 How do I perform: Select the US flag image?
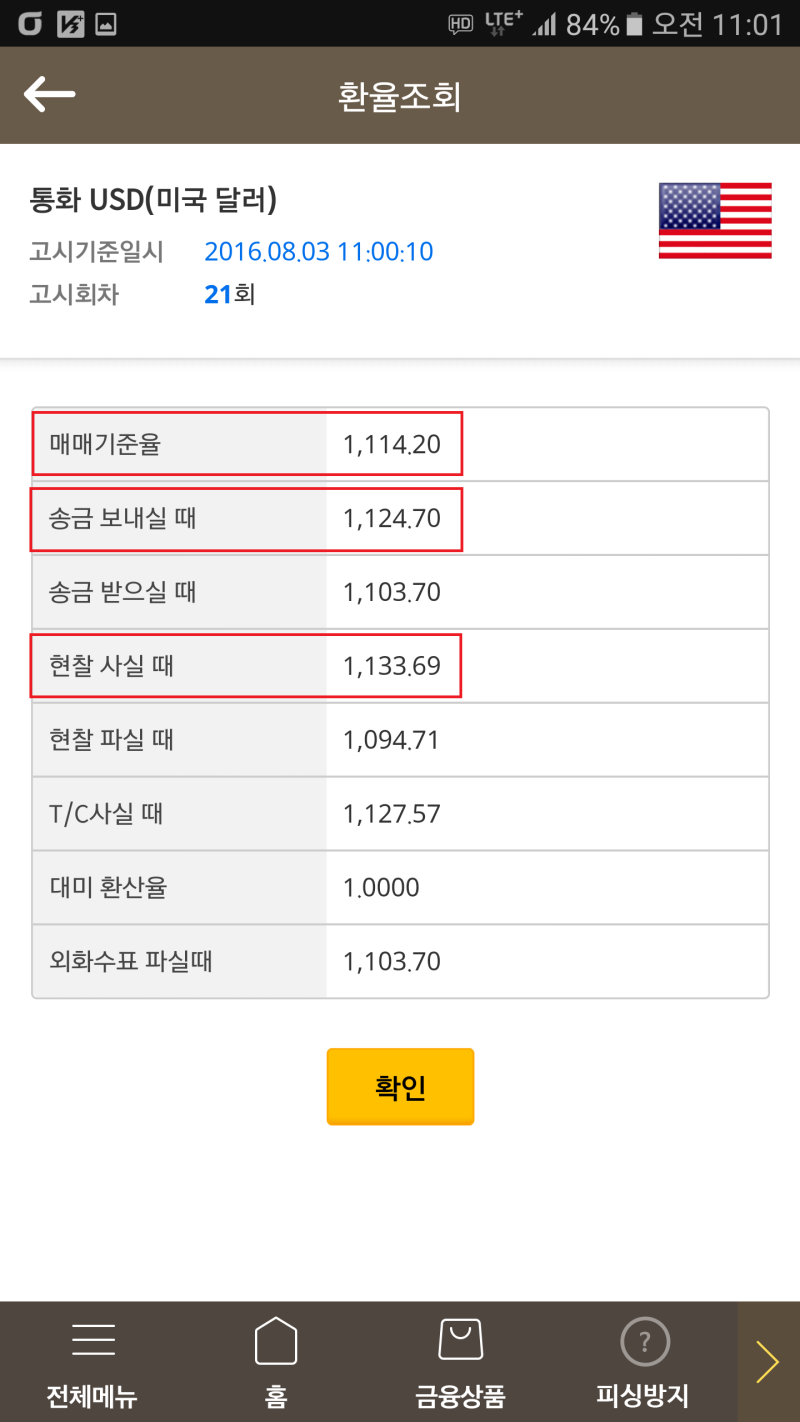714,222
